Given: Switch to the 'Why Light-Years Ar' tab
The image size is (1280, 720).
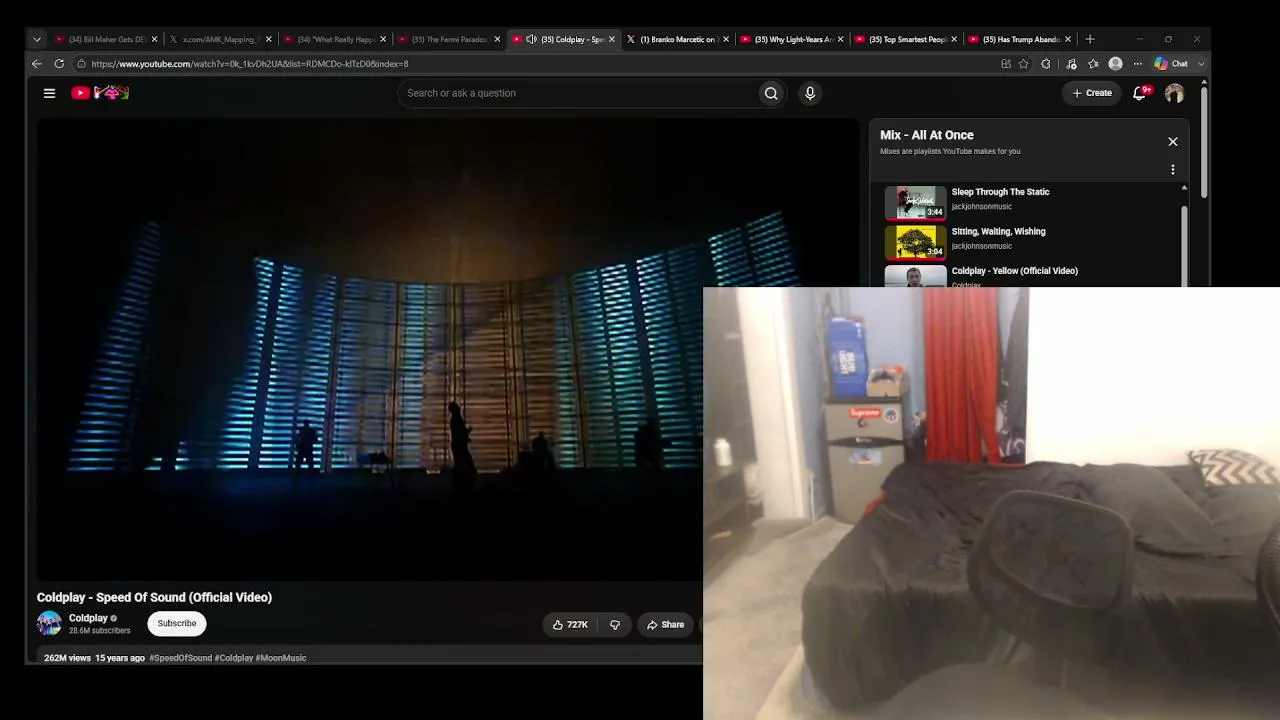Looking at the screenshot, I should point(793,40).
